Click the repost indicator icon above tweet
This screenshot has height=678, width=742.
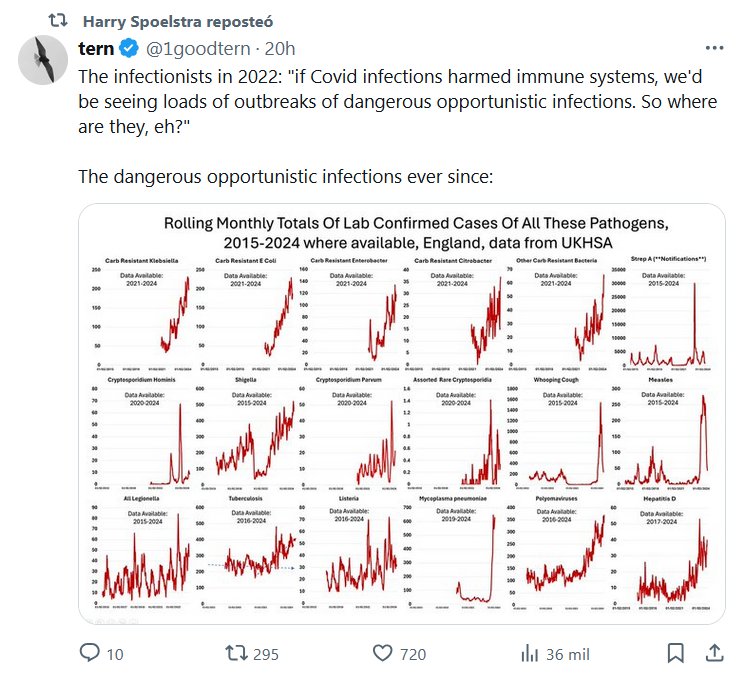[x=58, y=20]
